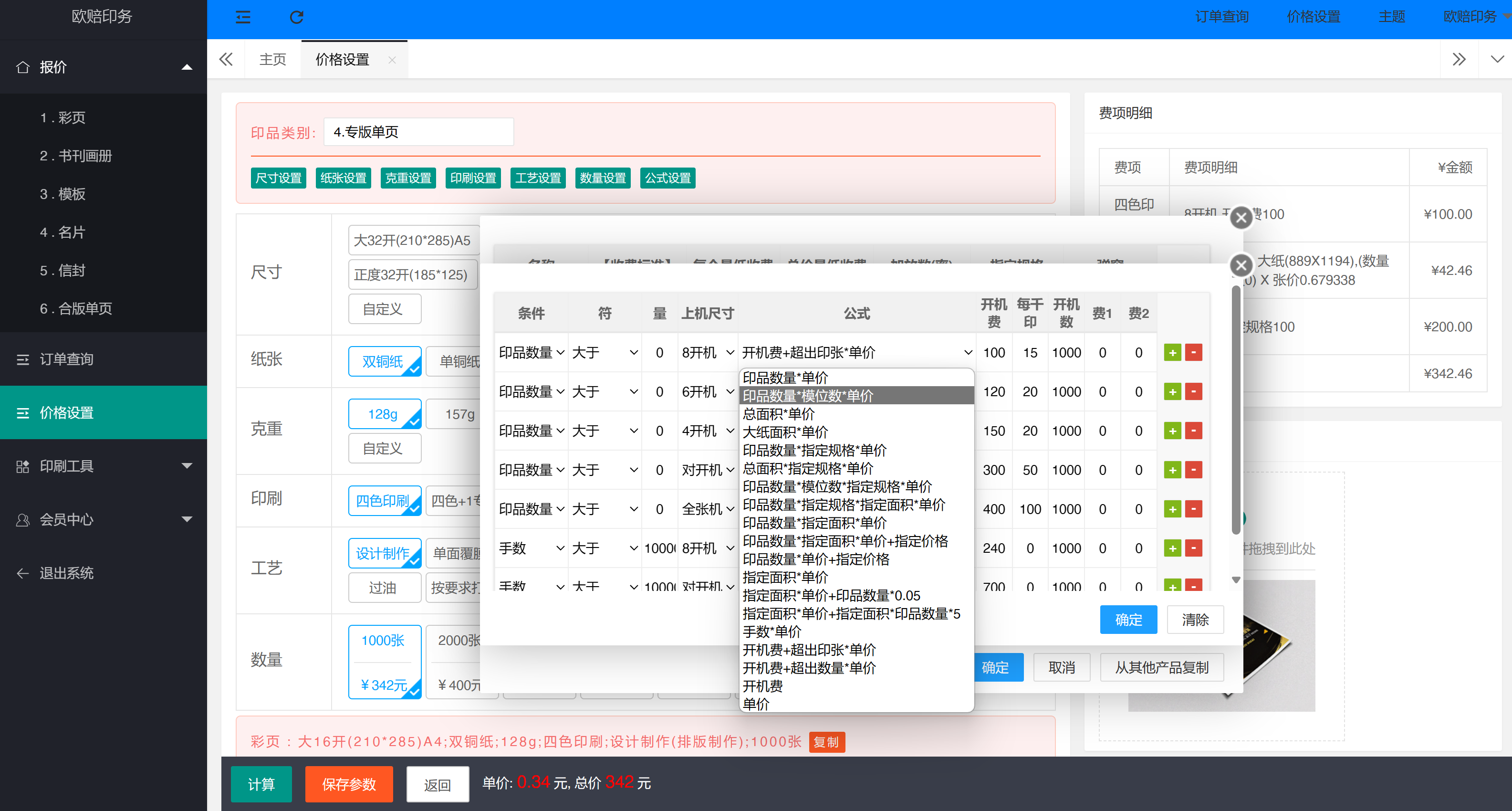Open 订单查询 in the top navigation
This screenshot has height=811, width=1512.
click(1221, 17)
